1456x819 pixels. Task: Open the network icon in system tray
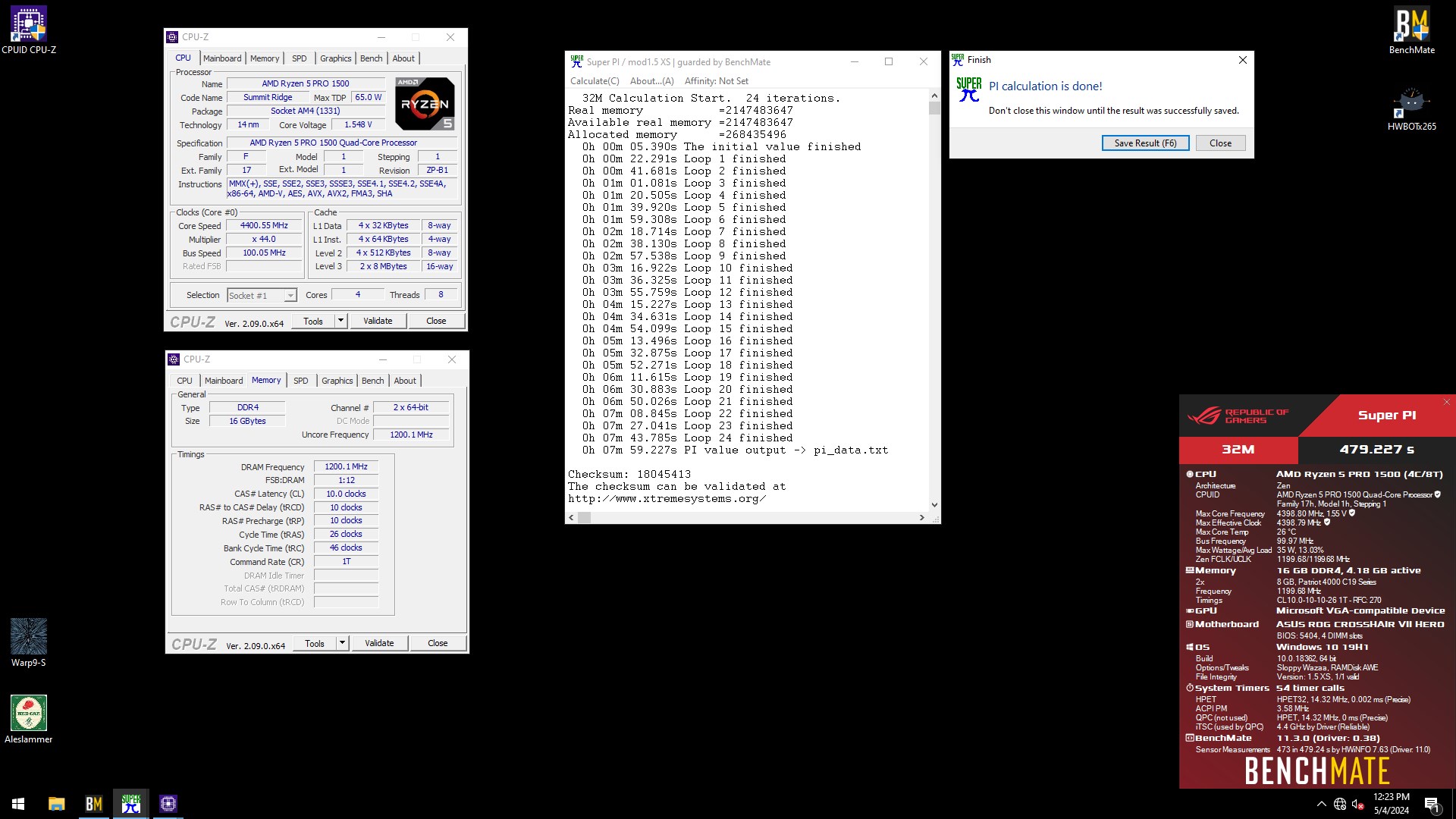(1340, 804)
